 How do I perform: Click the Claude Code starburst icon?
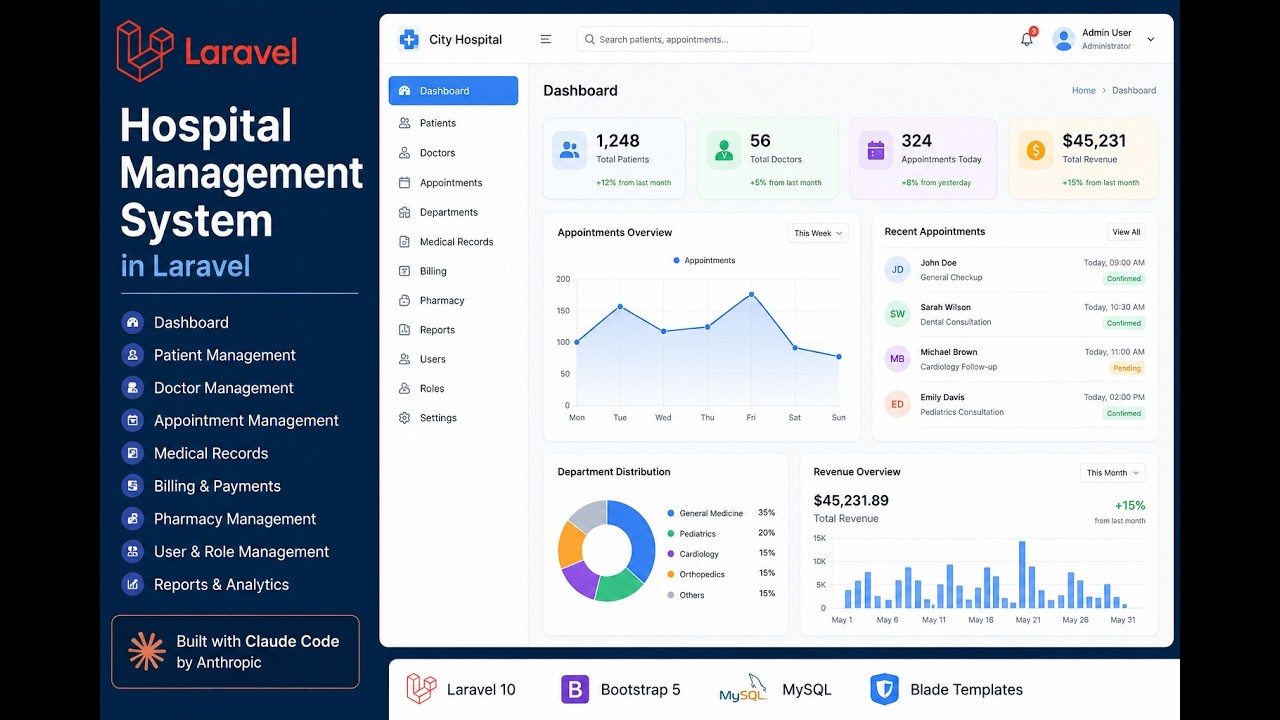(x=147, y=651)
